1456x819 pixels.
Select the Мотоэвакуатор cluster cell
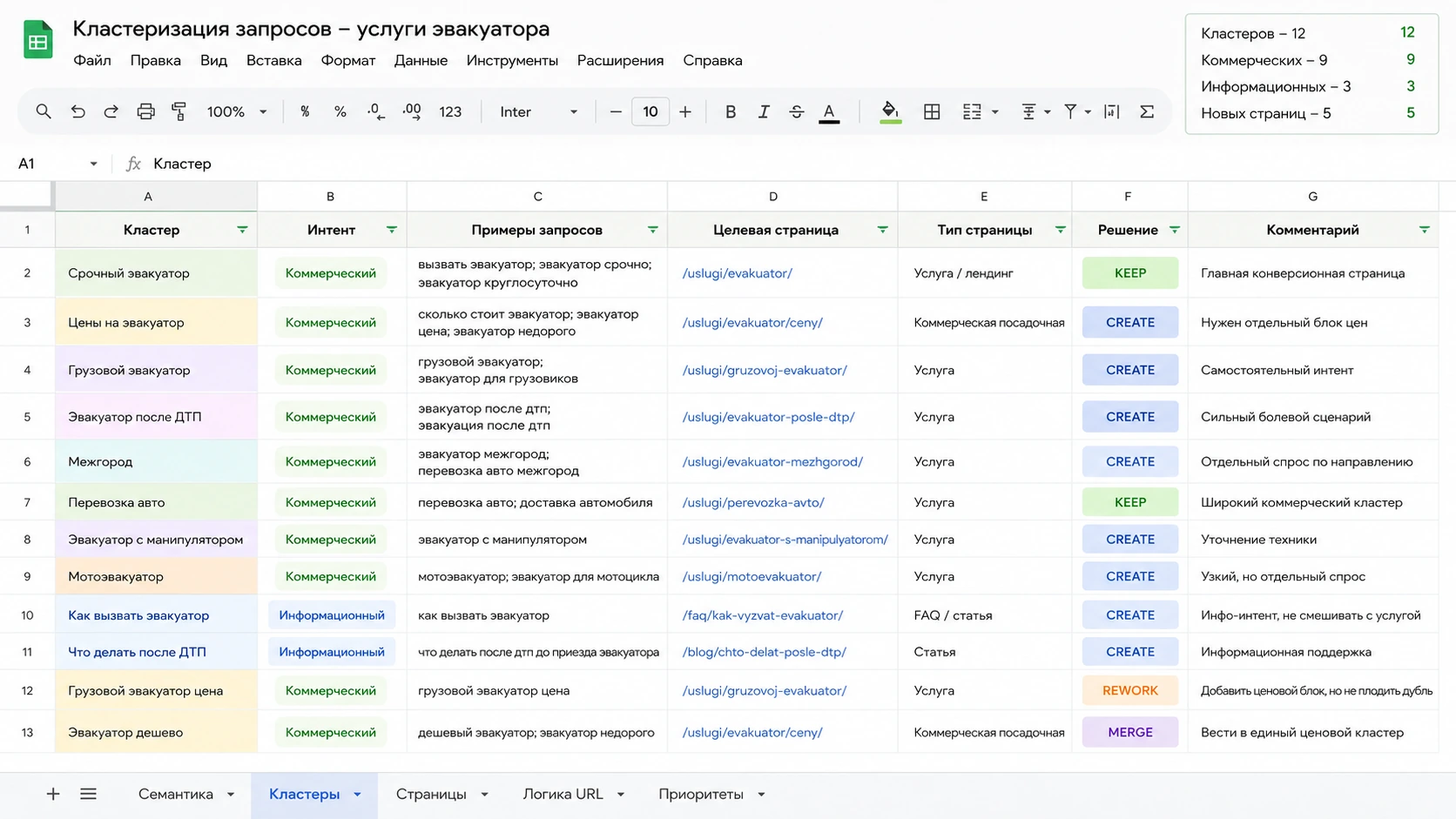coord(156,576)
